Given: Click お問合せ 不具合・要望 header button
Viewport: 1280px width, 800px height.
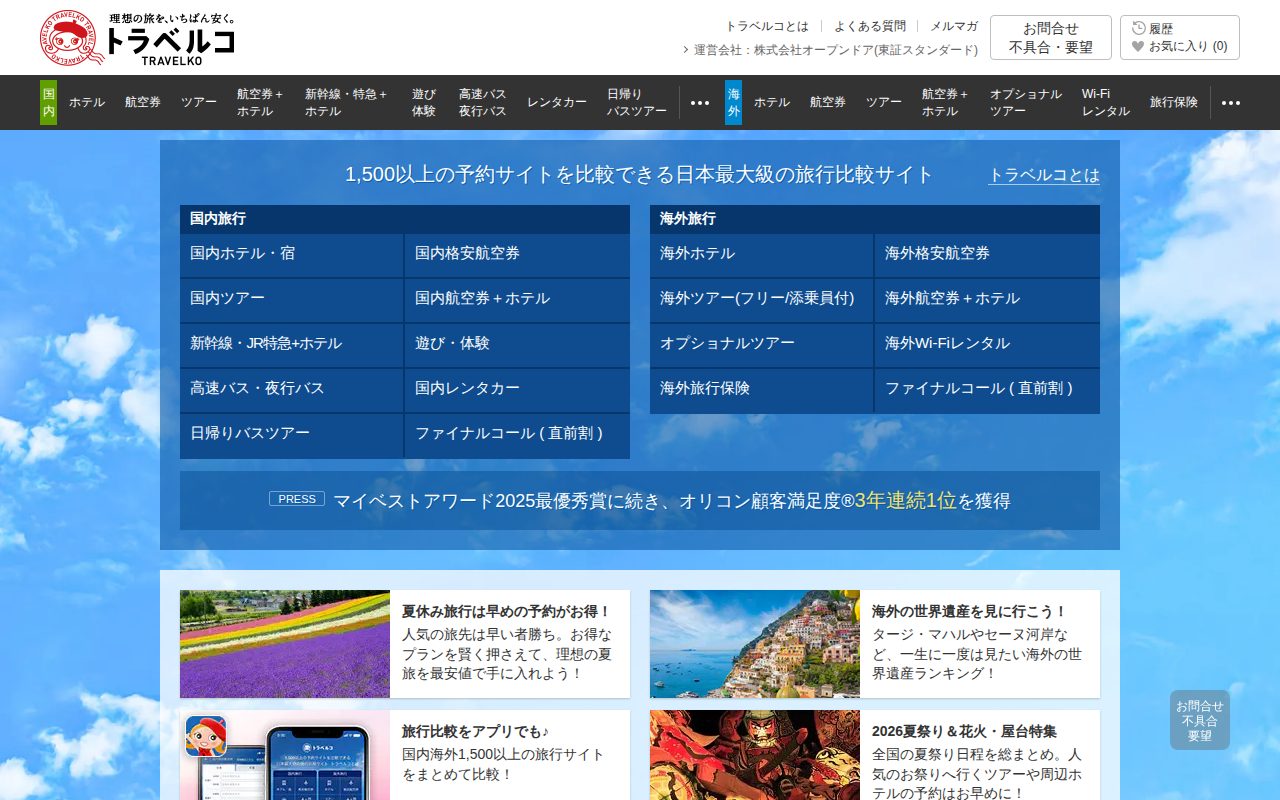Looking at the screenshot, I should point(1051,37).
